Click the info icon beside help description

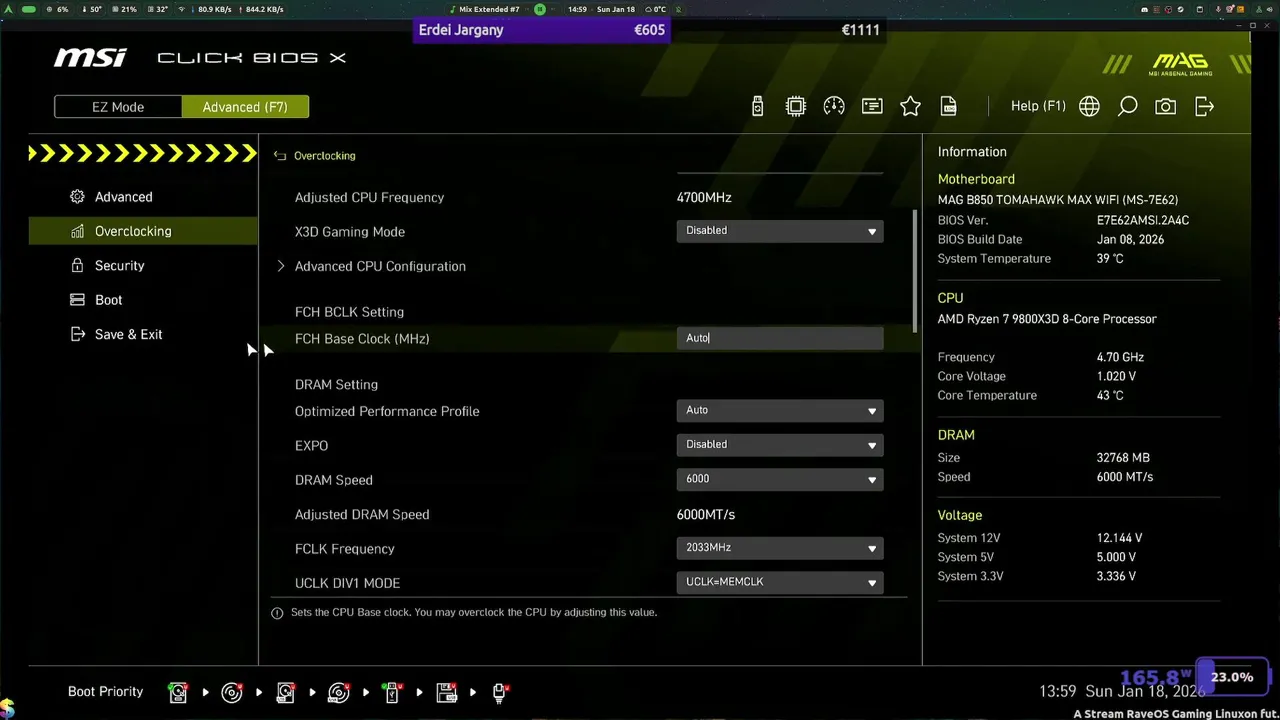pyautogui.click(x=277, y=613)
